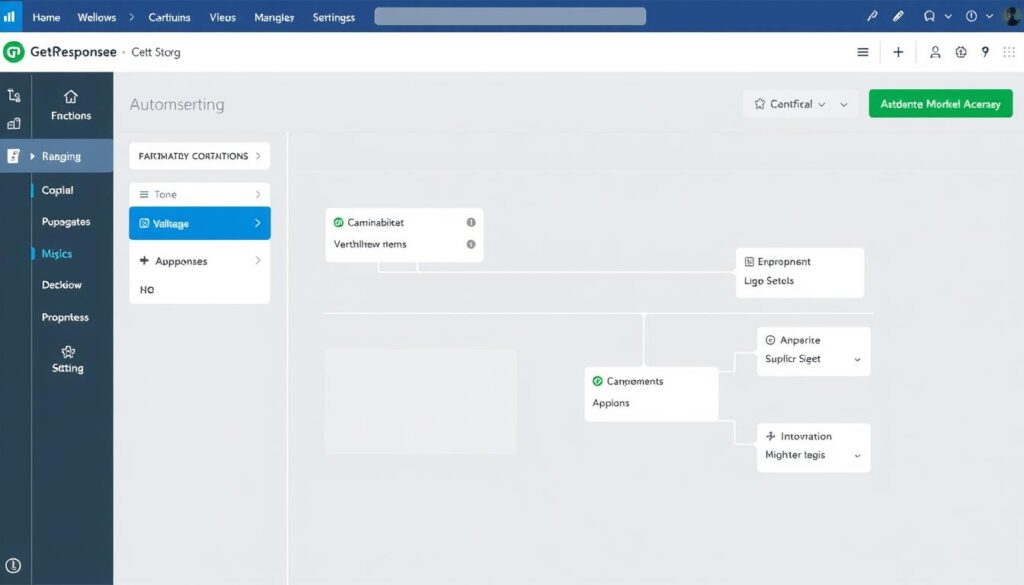Click the pencil edit icon in top bar
The height and width of the screenshot is (585, 1024).
pyautogui.click(x=898, y=17)
